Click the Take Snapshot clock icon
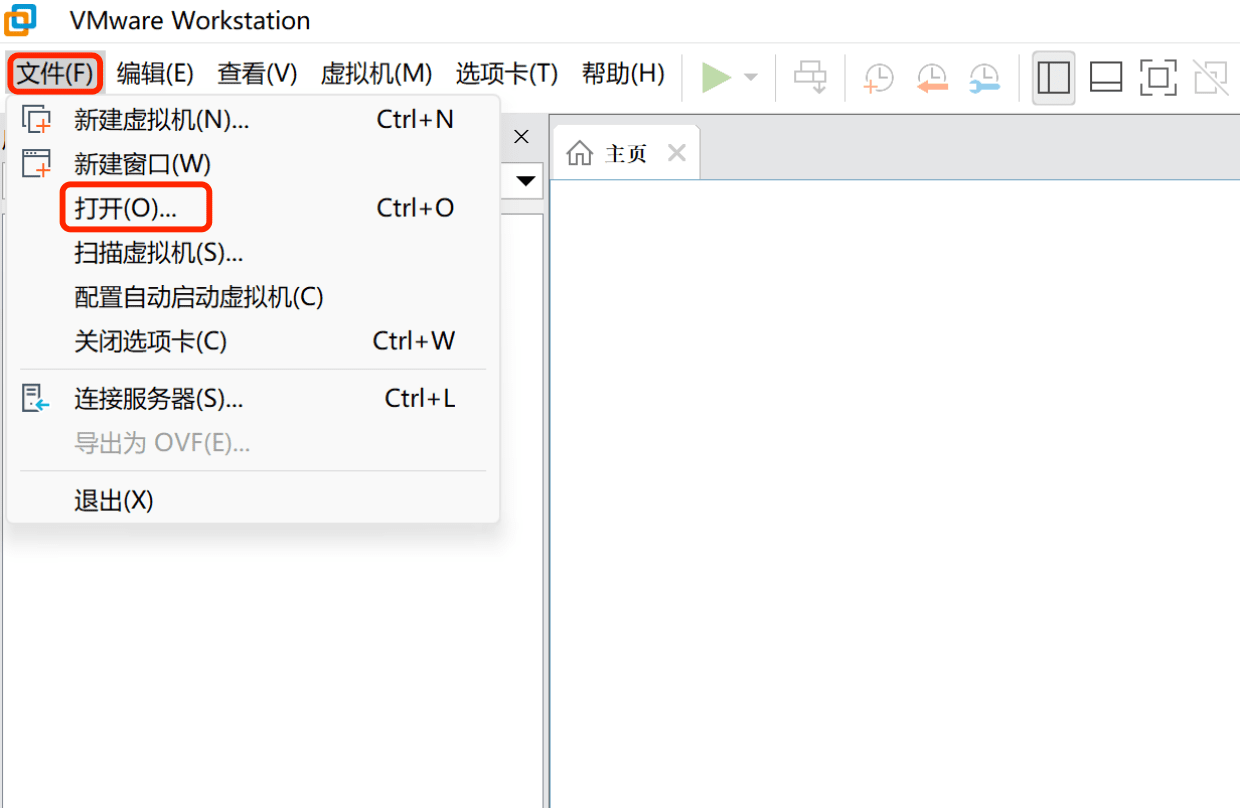1240x808 pixels. (x=878, y=78)
